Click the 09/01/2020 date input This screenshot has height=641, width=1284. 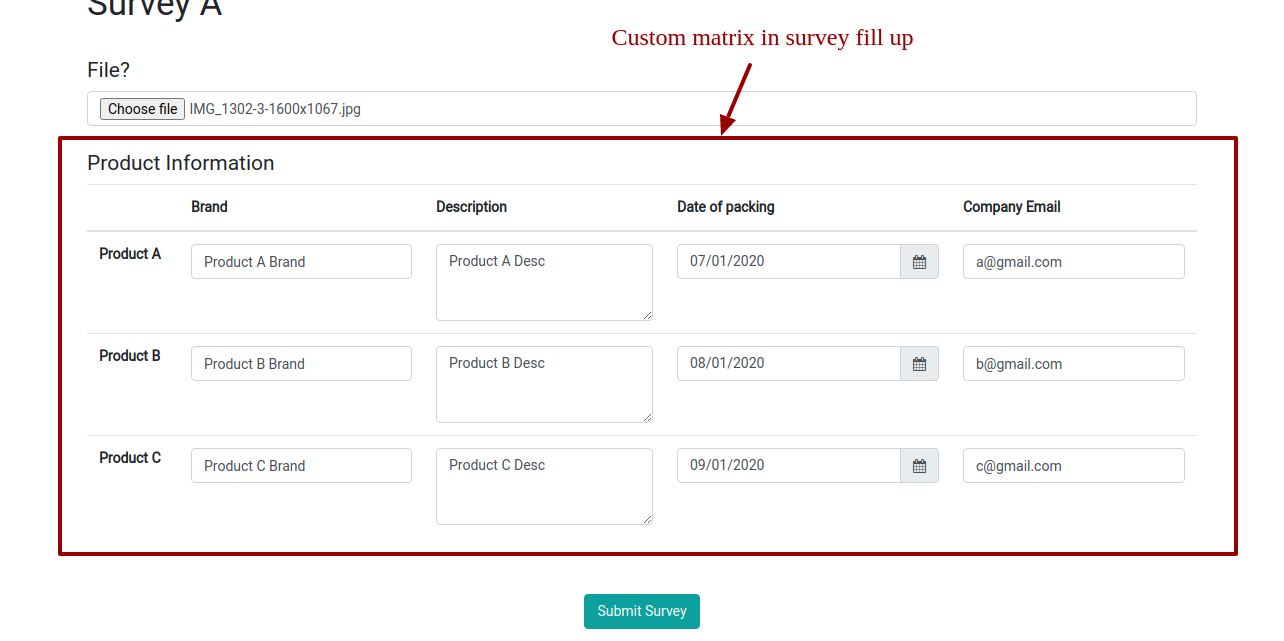[788, 466]
